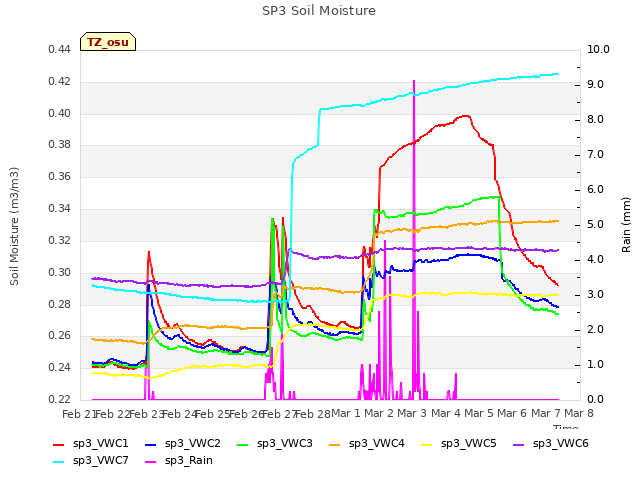The image size is (640, 480).
Task: Select sp3_VWC1 legend entry
Action: click(x=91, y=443)
